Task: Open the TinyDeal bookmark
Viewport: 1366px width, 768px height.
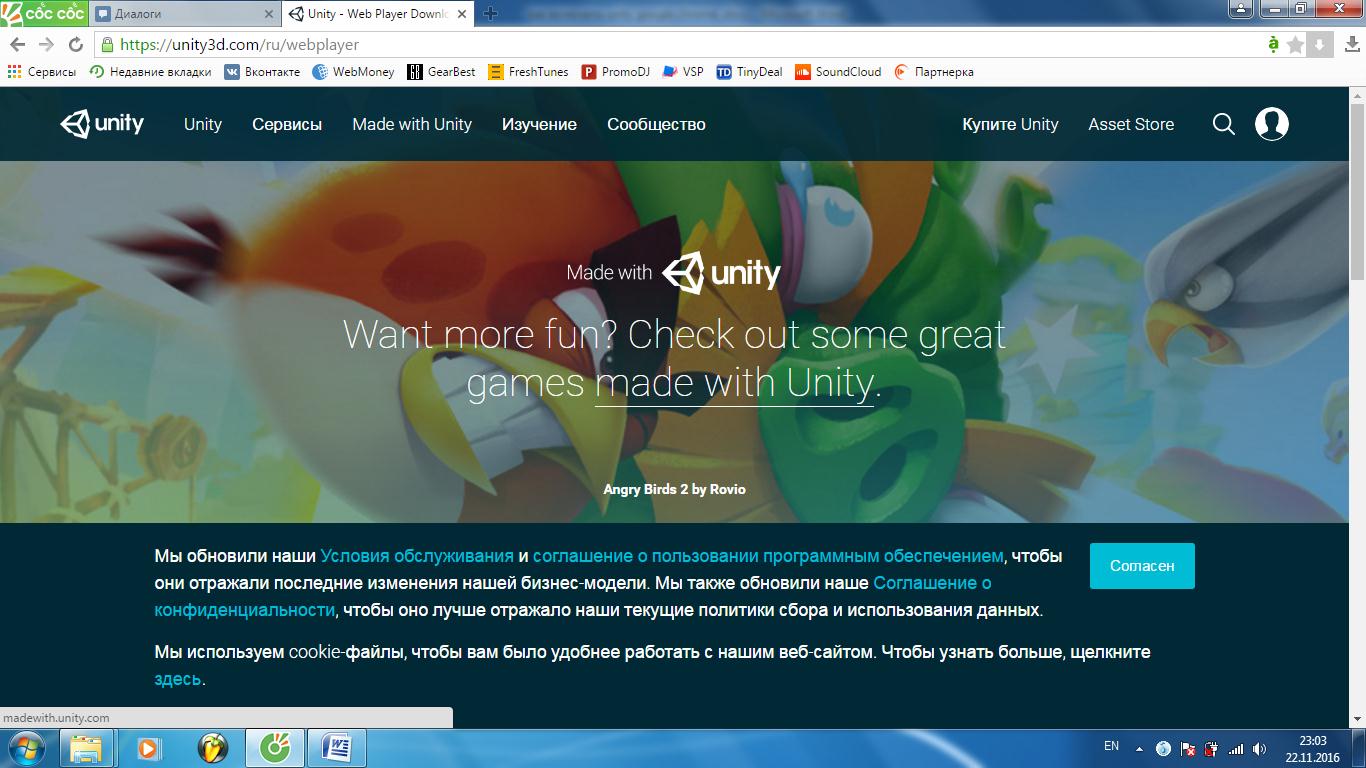Action: pyautogui.click(x=750, y=72)
